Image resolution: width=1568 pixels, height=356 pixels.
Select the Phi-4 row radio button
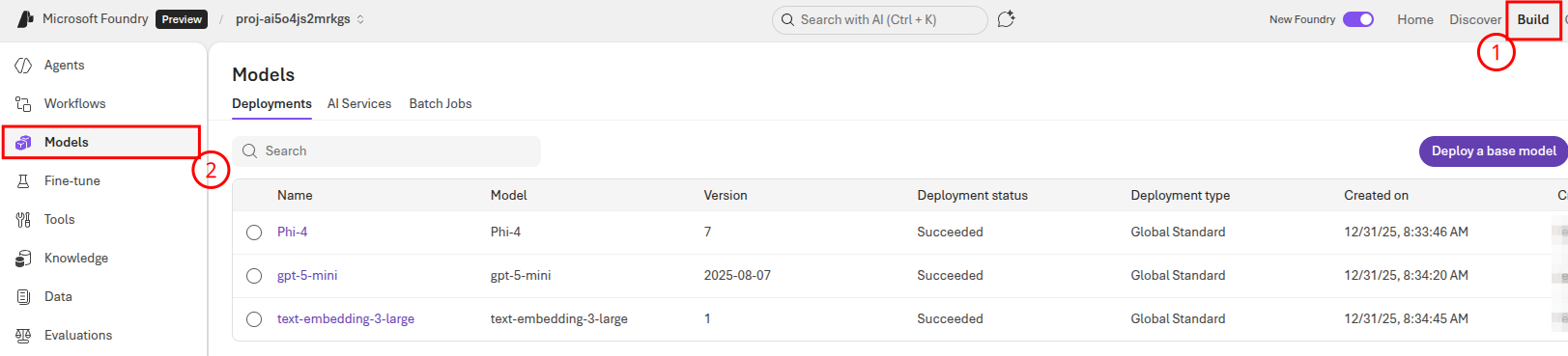pos(254,233)
